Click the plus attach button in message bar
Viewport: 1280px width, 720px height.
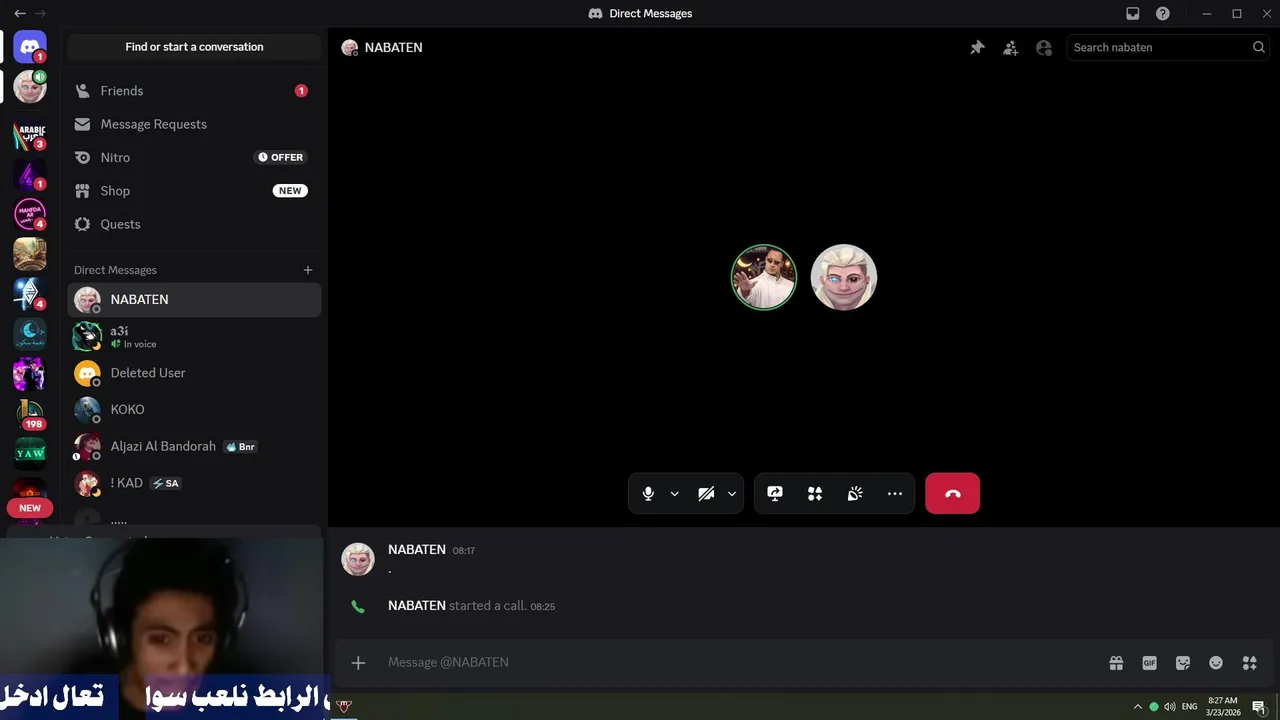[x=358, y=662]
